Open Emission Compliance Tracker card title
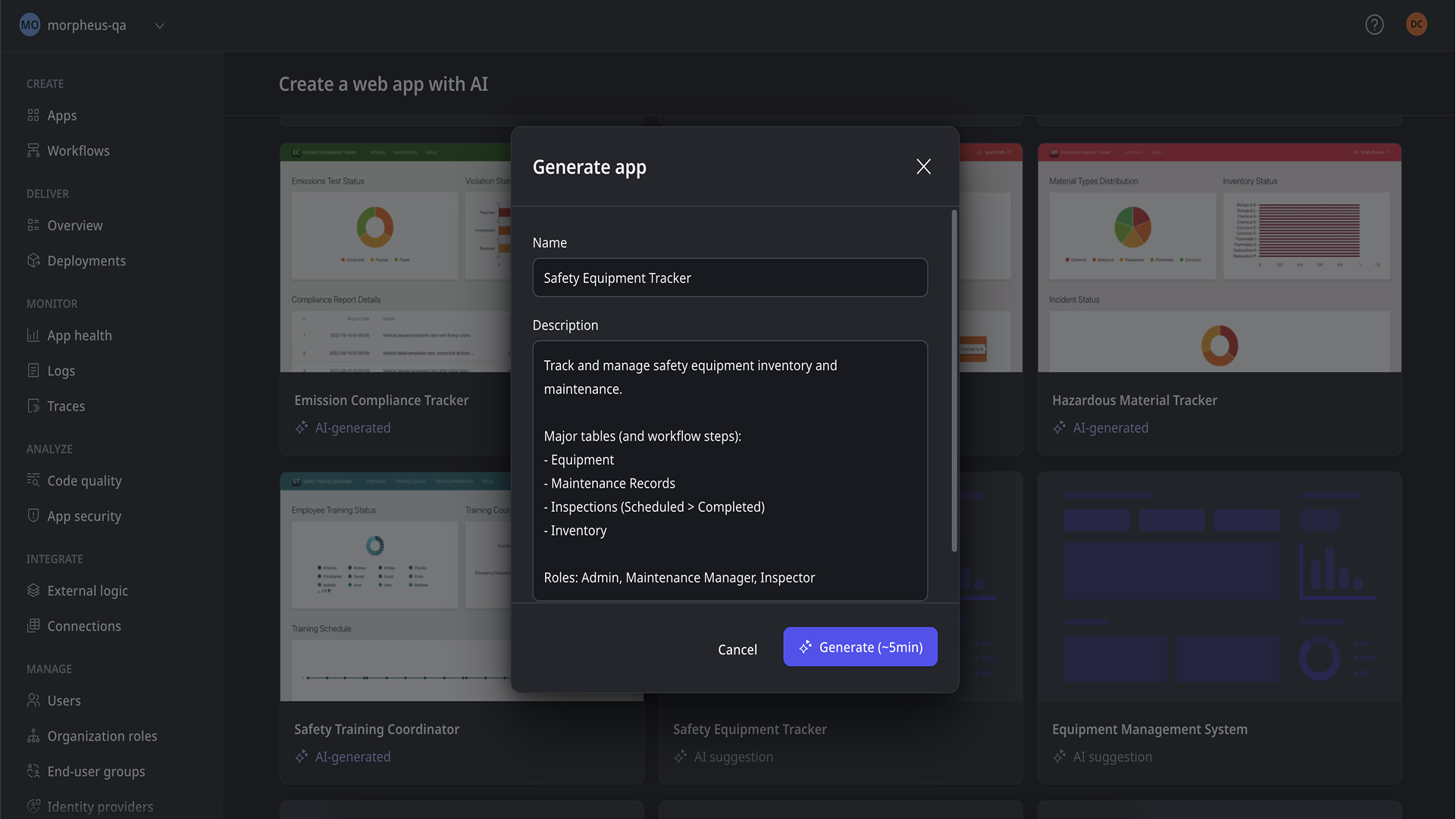The image size is (1456, 819). pyautogui.click(x=381, y=400)
